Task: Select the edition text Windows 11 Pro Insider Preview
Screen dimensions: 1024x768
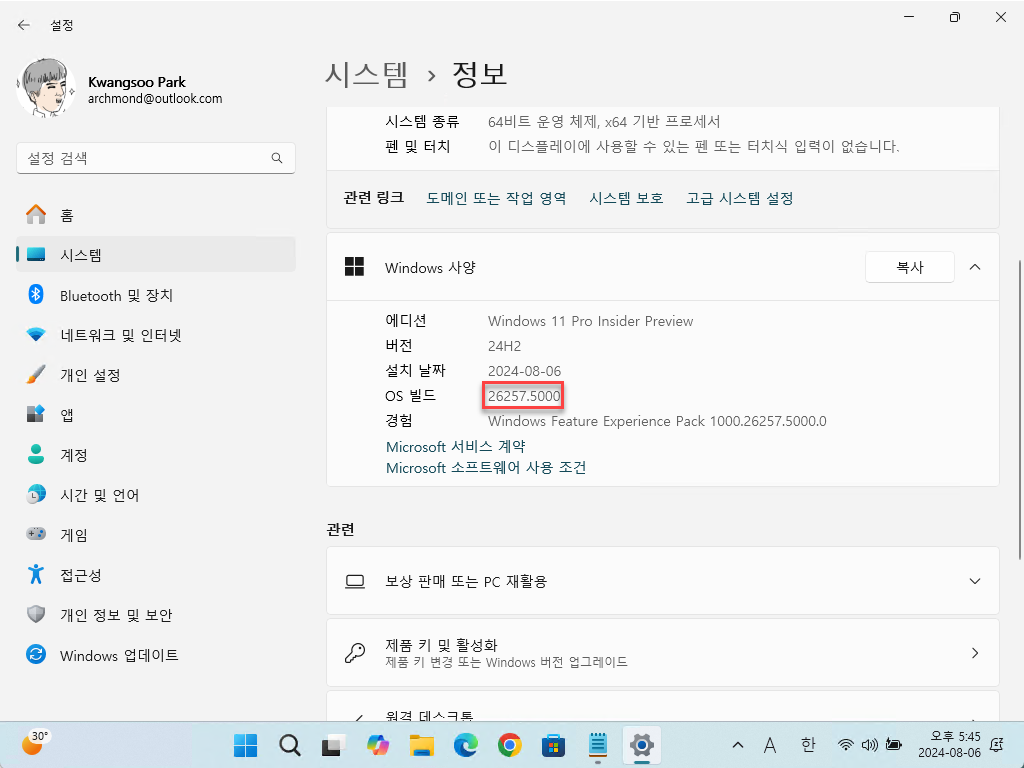Action: point(590,321)
